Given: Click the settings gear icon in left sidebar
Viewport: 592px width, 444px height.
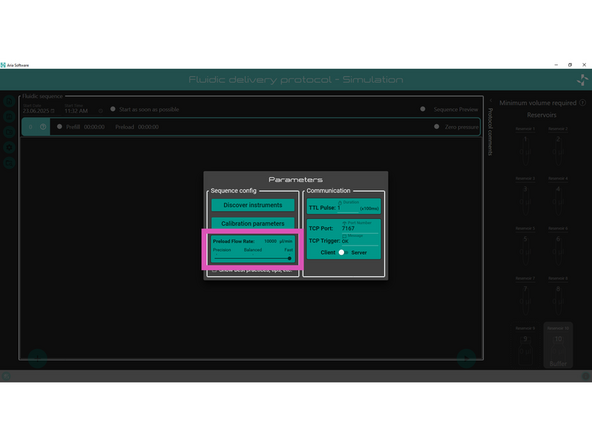Looking at the screenshot, I should click(9, 147).
